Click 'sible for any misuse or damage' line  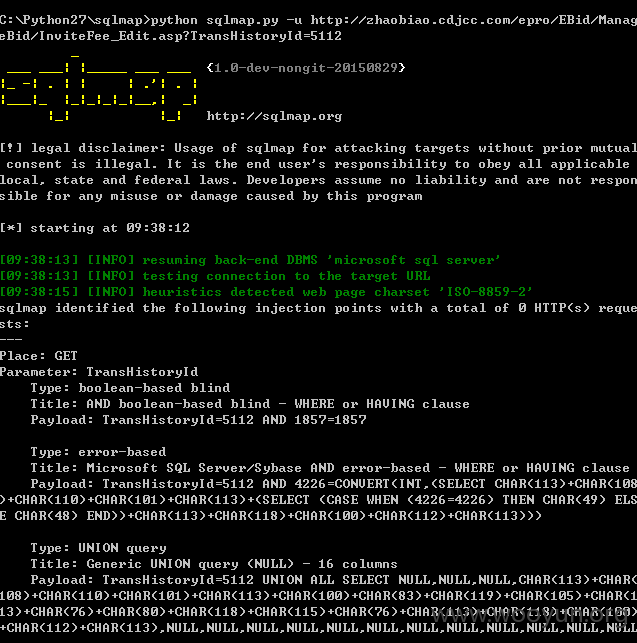211,196
